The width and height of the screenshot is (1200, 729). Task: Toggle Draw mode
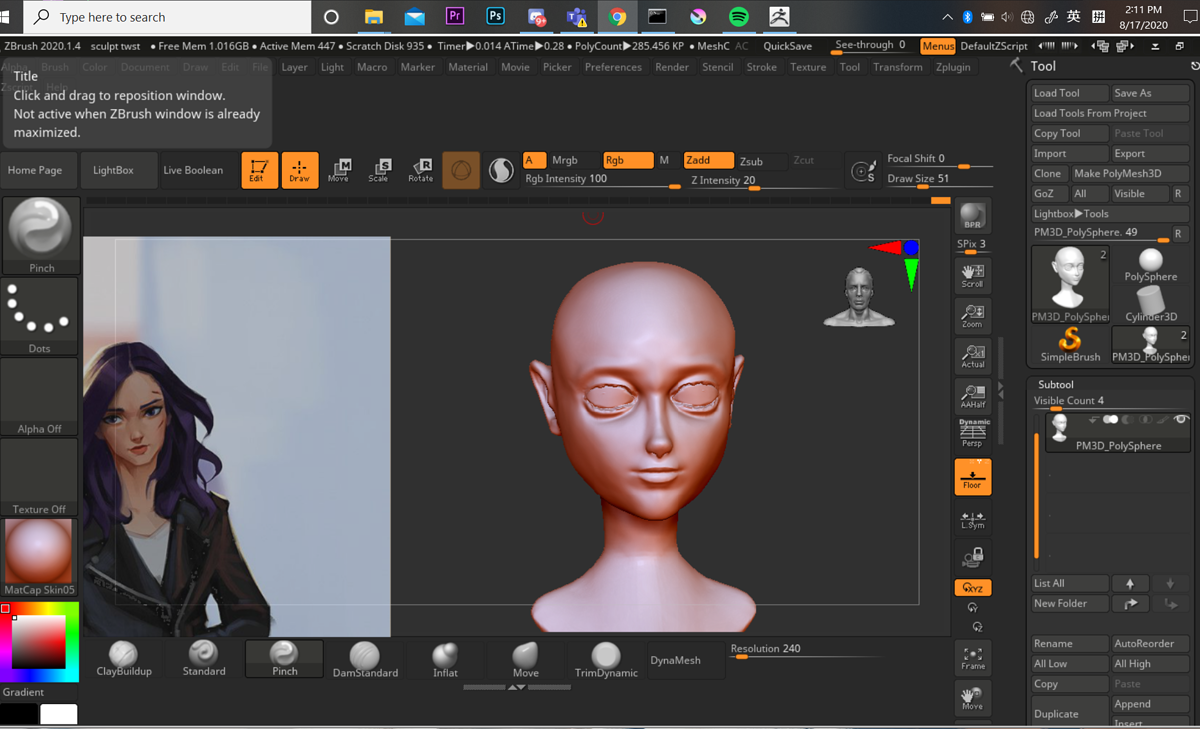(299, 170)
